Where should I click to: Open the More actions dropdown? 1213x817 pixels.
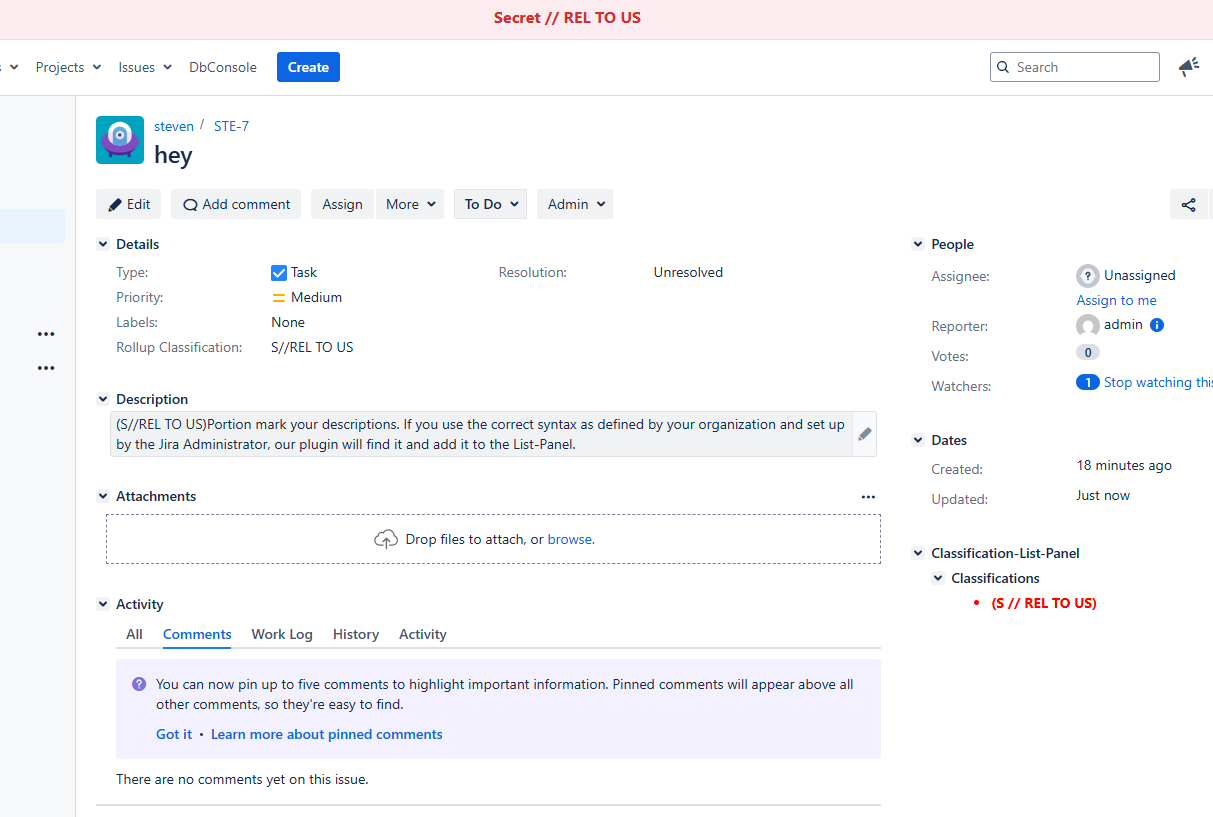(x=410, y=204)
